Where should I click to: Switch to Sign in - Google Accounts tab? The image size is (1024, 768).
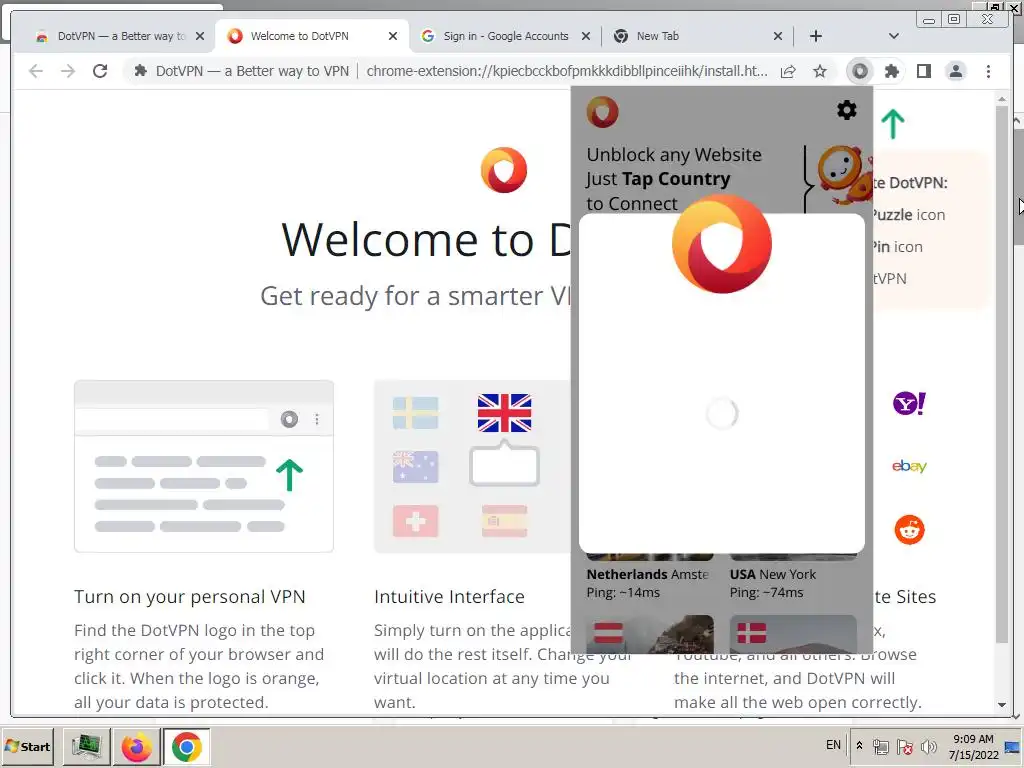[x=506, y=36]
